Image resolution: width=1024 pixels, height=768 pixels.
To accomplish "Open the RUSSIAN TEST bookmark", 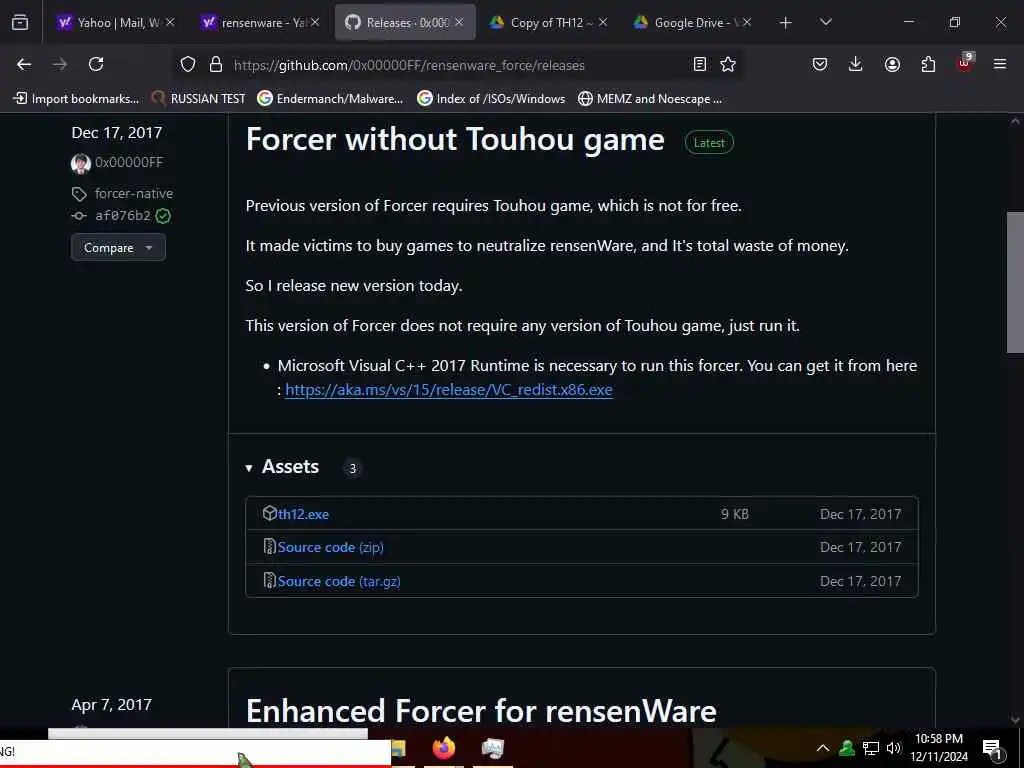I will (x=199, y=99).
